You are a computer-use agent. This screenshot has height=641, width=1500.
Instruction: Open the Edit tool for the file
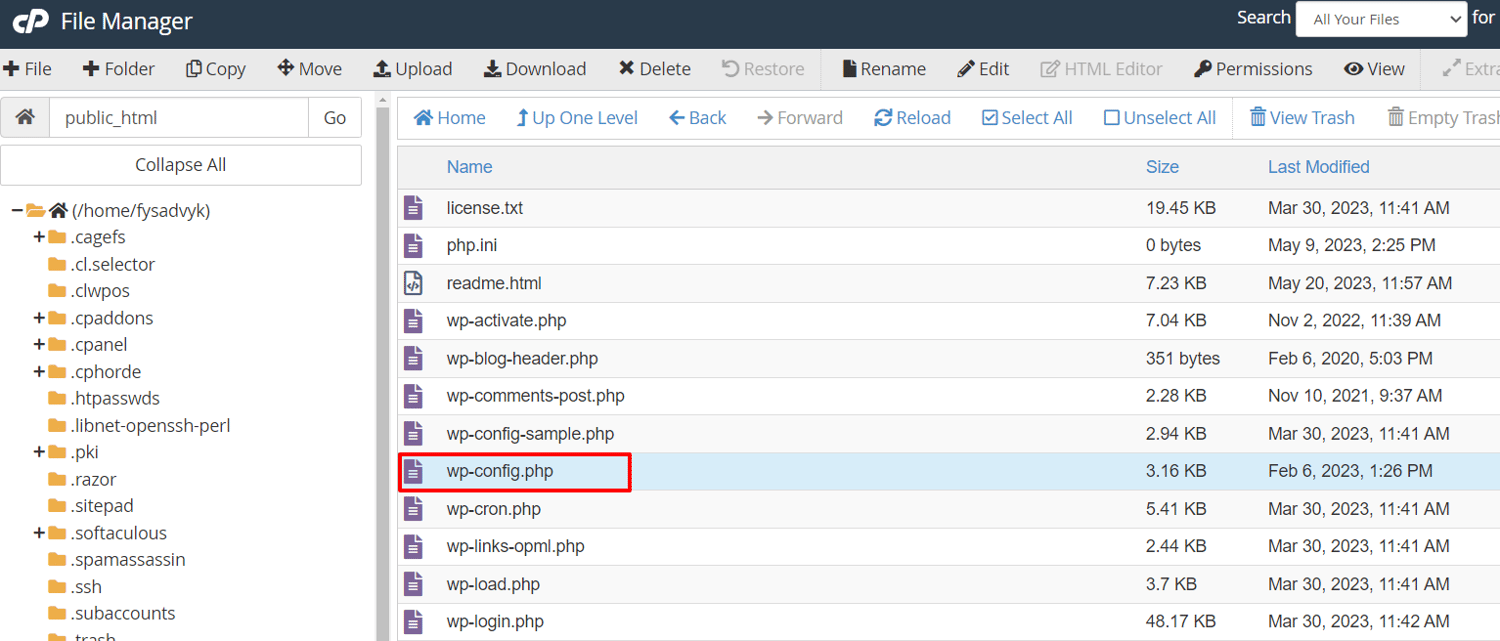(983, 69)
